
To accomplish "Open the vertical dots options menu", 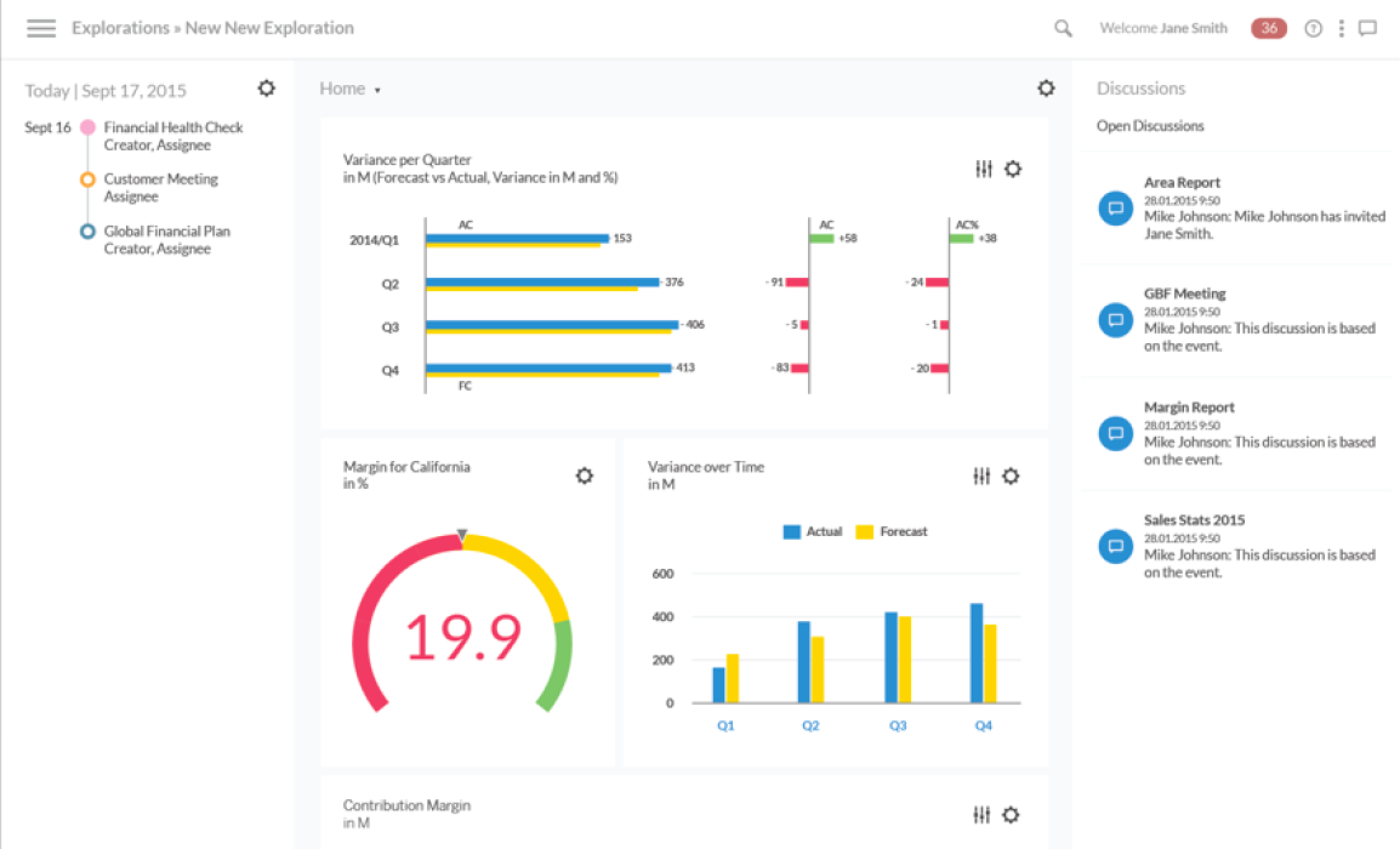I will [x=1341, y=29].
